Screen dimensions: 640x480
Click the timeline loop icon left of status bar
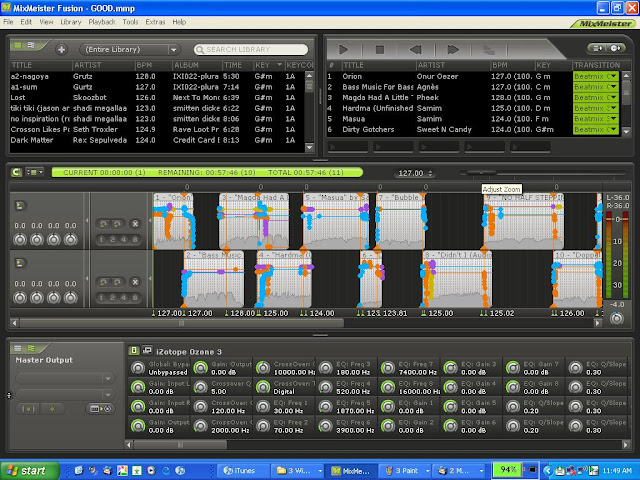[16, 172]
